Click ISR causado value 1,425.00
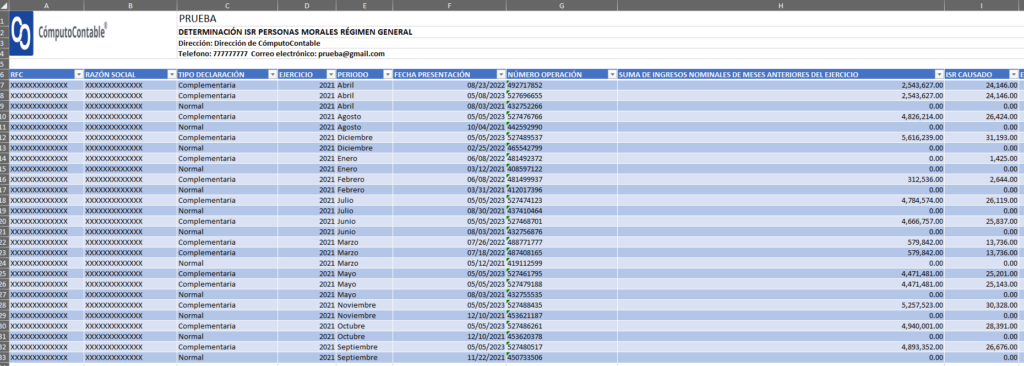The height and width of the screenshot is (366, 1024). (1003, 158)
